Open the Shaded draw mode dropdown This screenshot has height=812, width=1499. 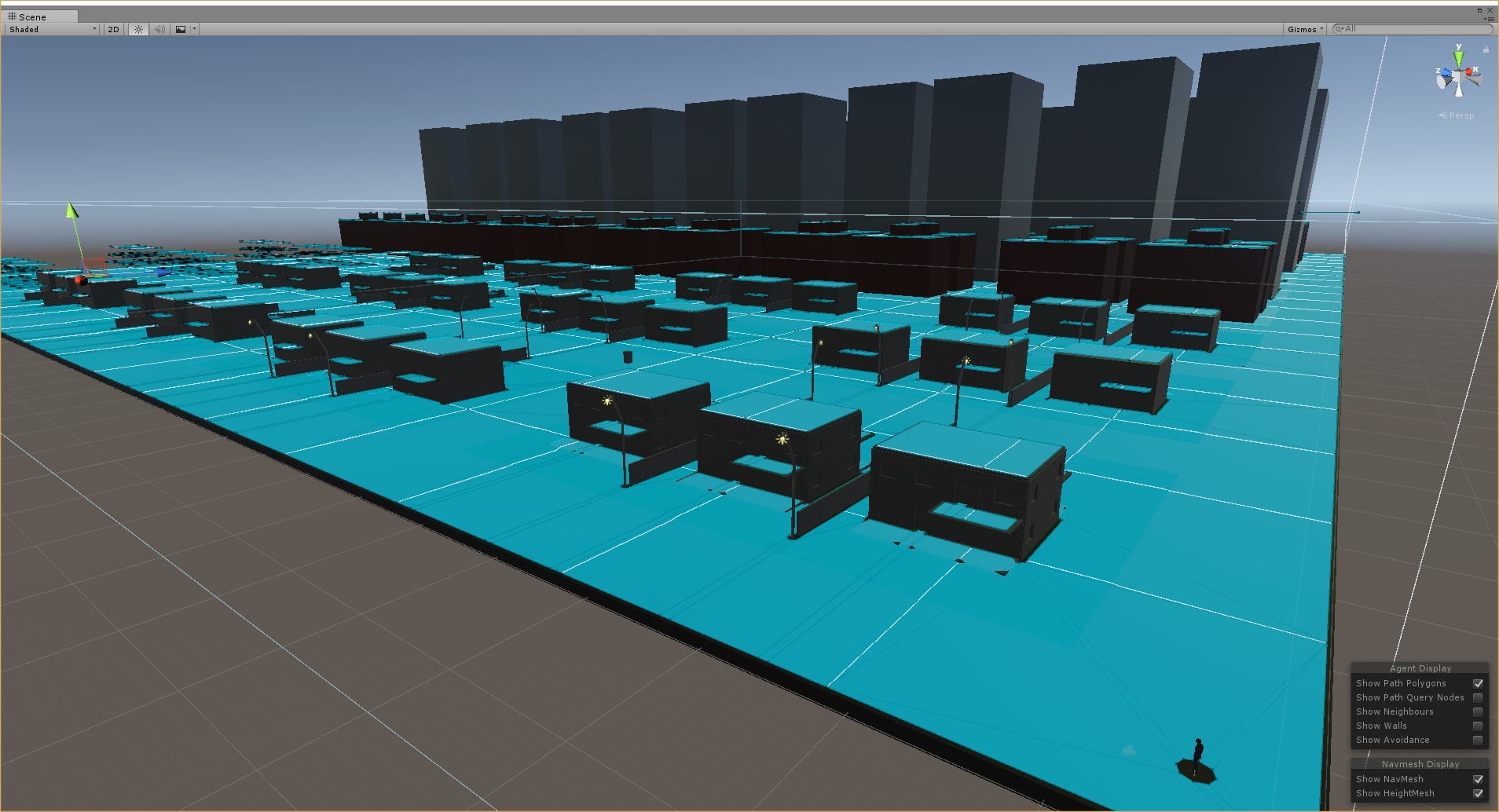click(53, 29)
